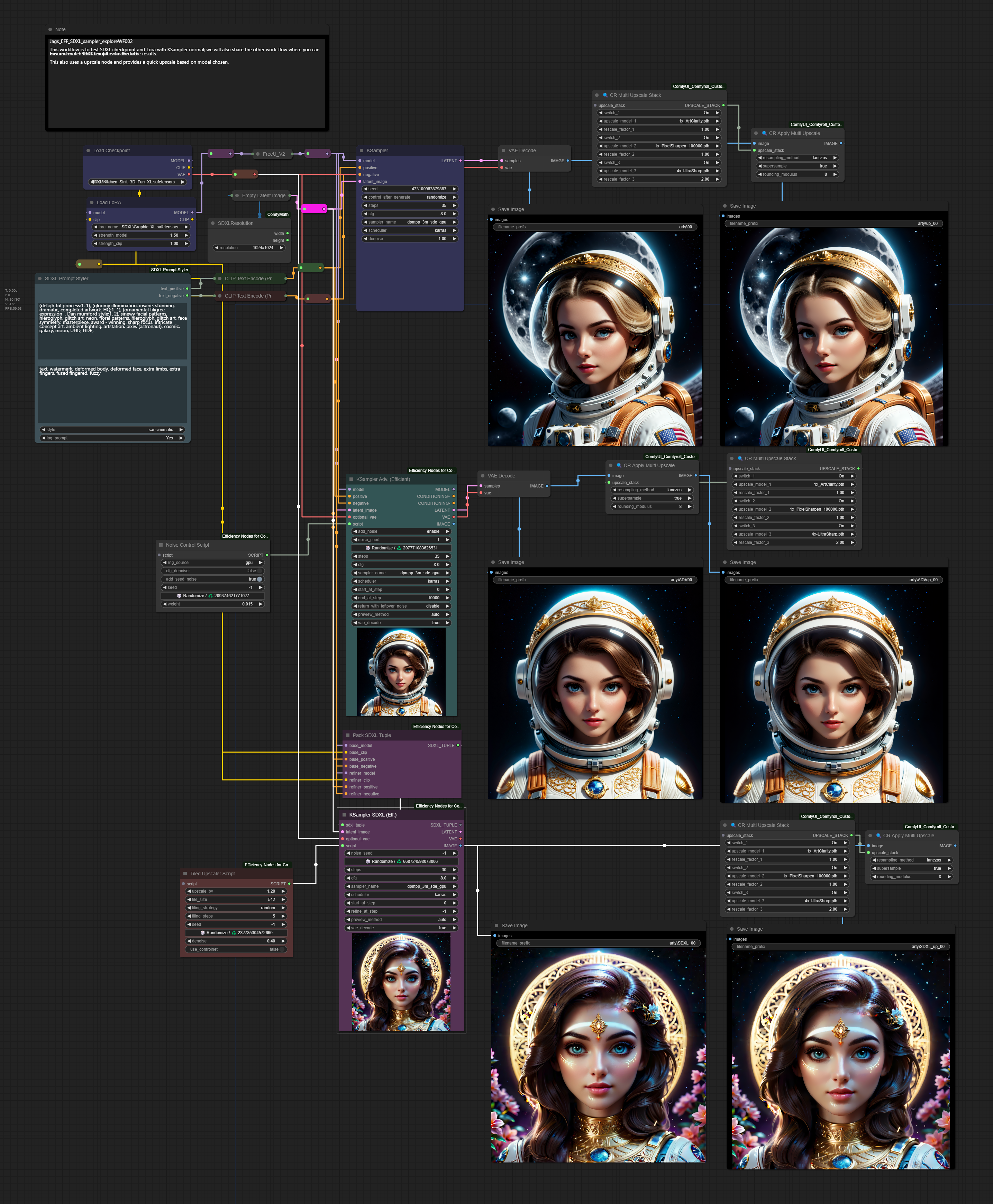Image resolution: width=993 pixels, height=1204 pixels.
Task: Open the ckpt_name dropdown in Load Checkpoint
Action: coord(137,182)
